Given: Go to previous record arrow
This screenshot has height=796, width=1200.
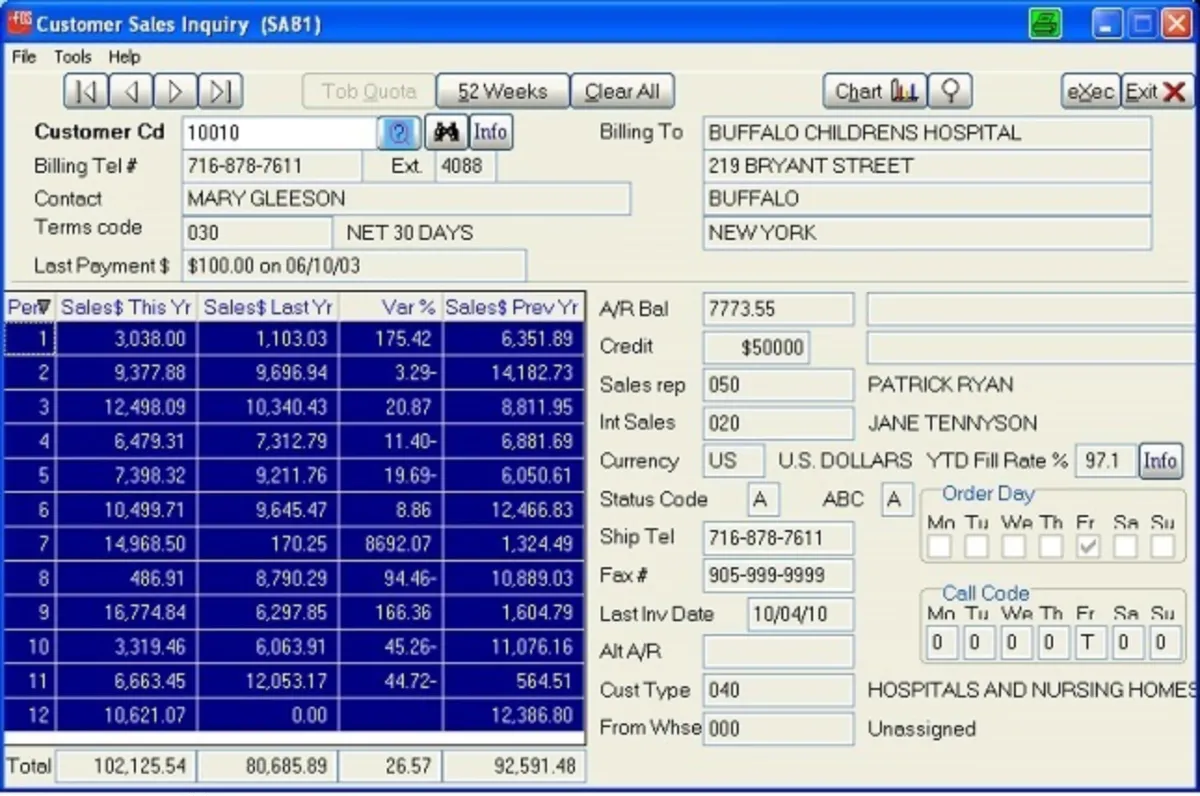Looking at the screenshot, I should click(x=131, y=92).
